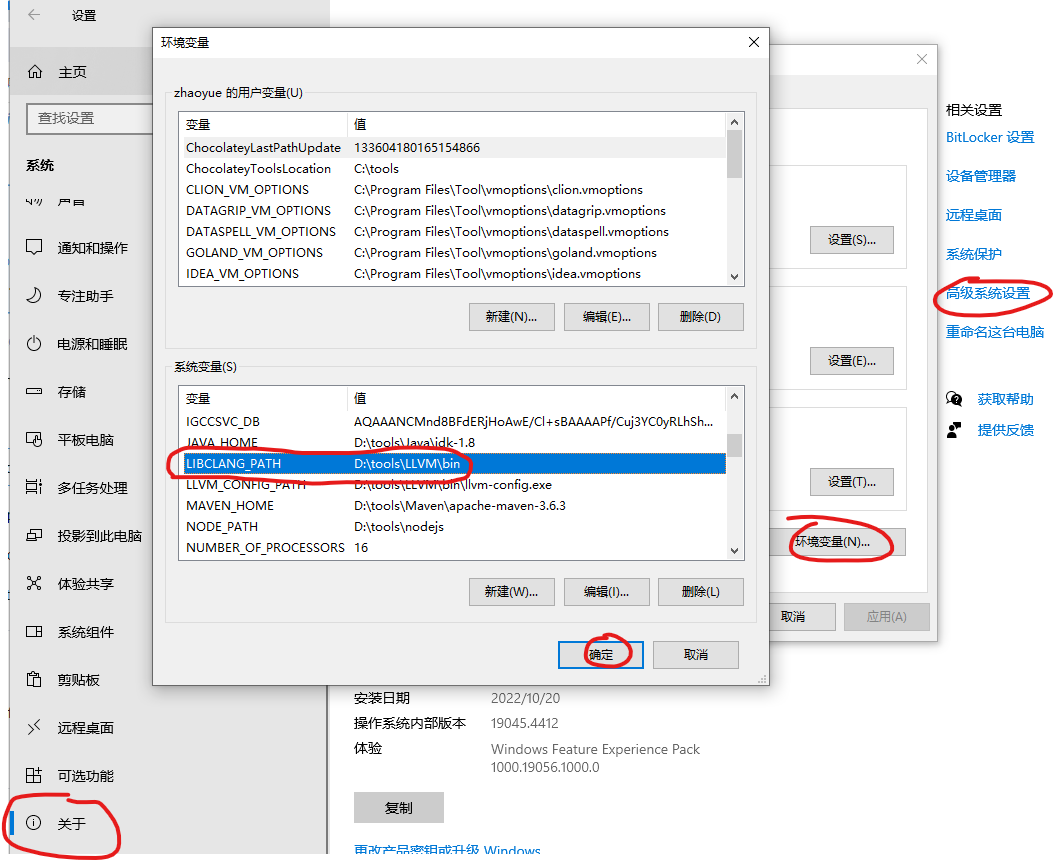Viewport: 1060px width, 861px height.
Task: Open the BitLocker 设置 link
Action: click(x=990, y=137)
